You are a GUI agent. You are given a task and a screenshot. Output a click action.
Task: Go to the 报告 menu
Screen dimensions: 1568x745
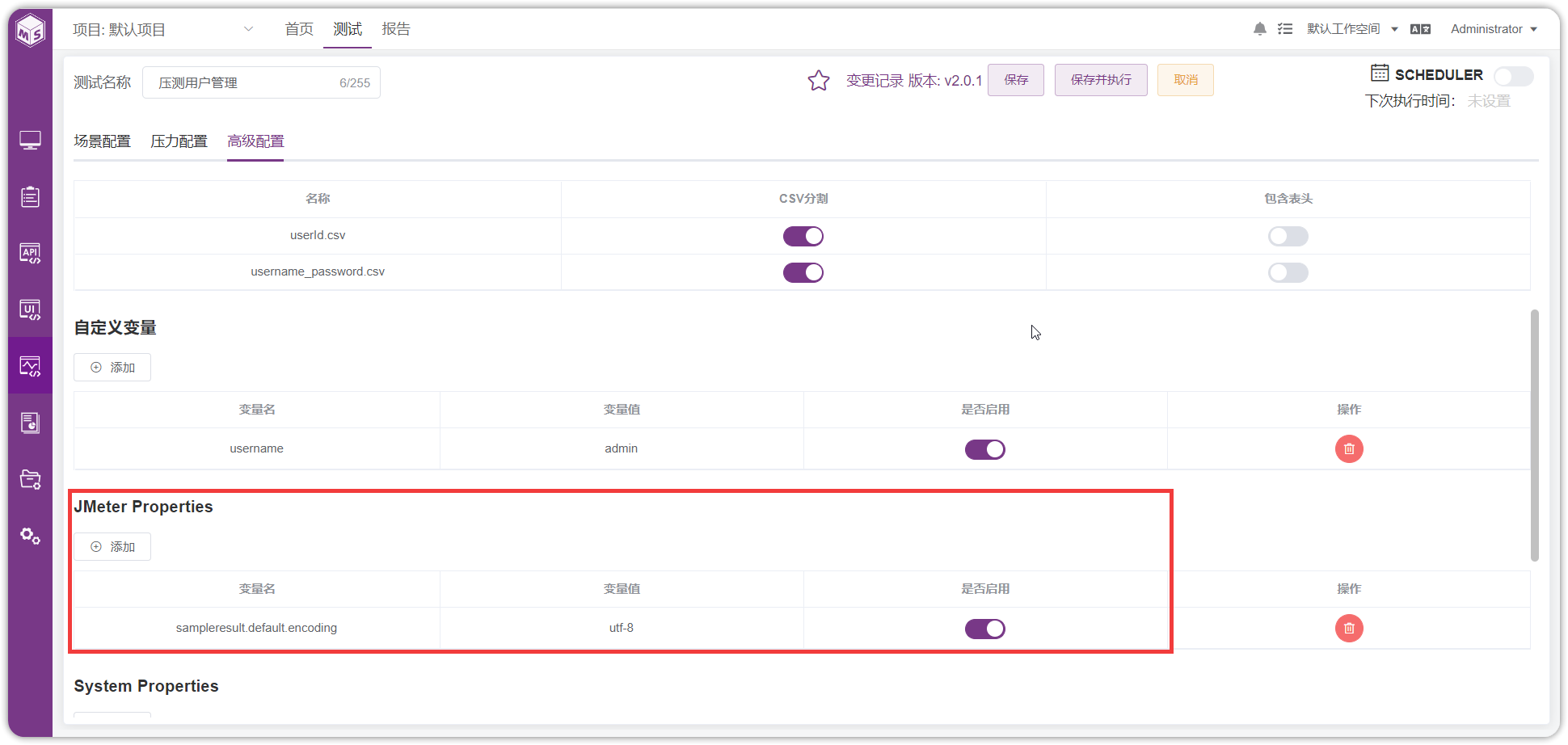coord(396,29)
